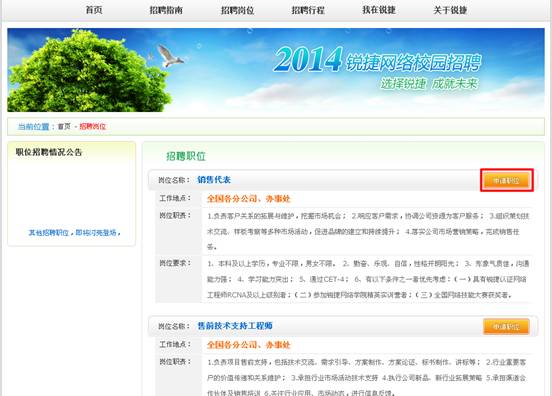
Task: Select 我在锐捷 in the top menu
Action: click(379, 10)
